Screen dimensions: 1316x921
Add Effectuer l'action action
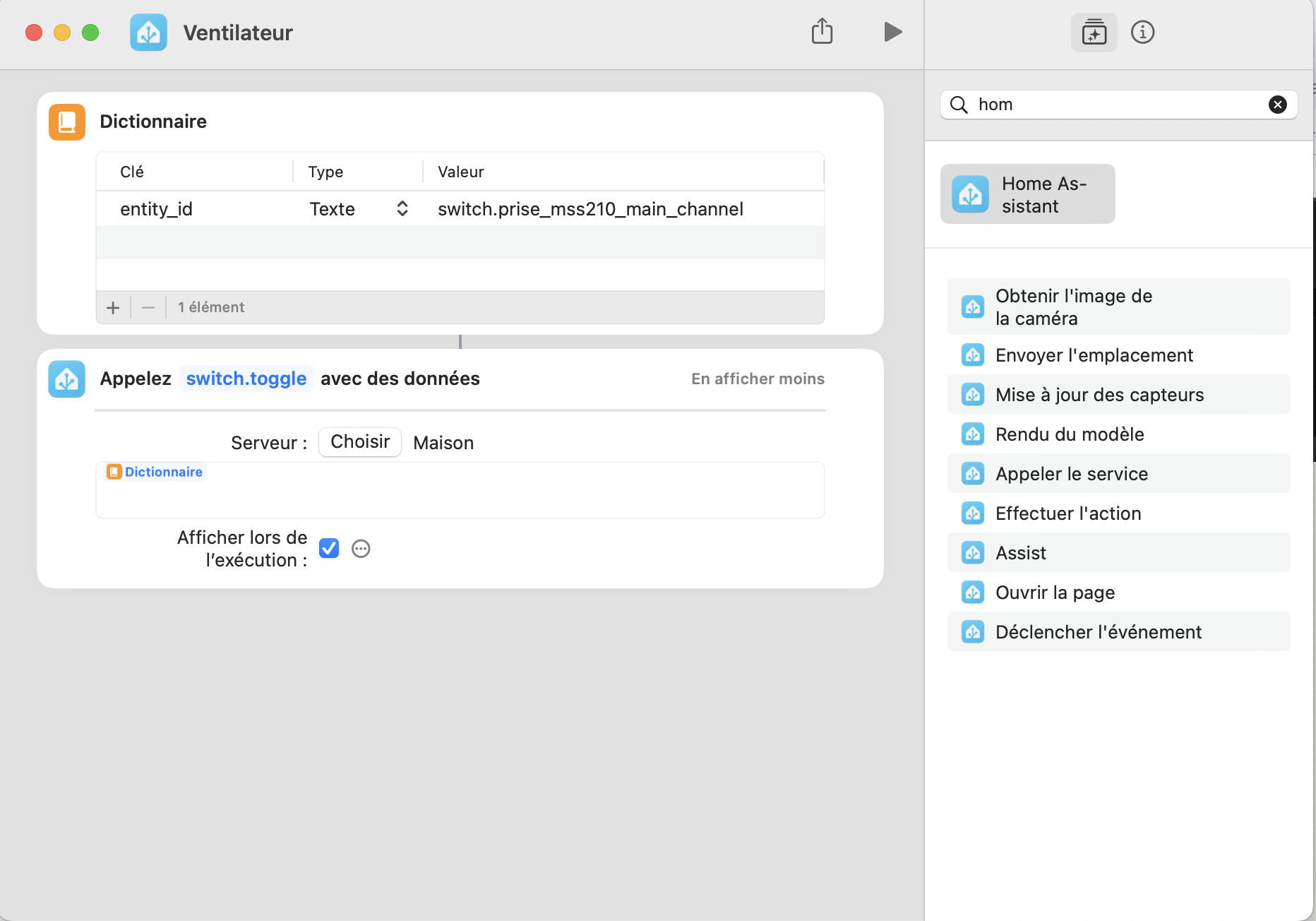pos(1118,513)
